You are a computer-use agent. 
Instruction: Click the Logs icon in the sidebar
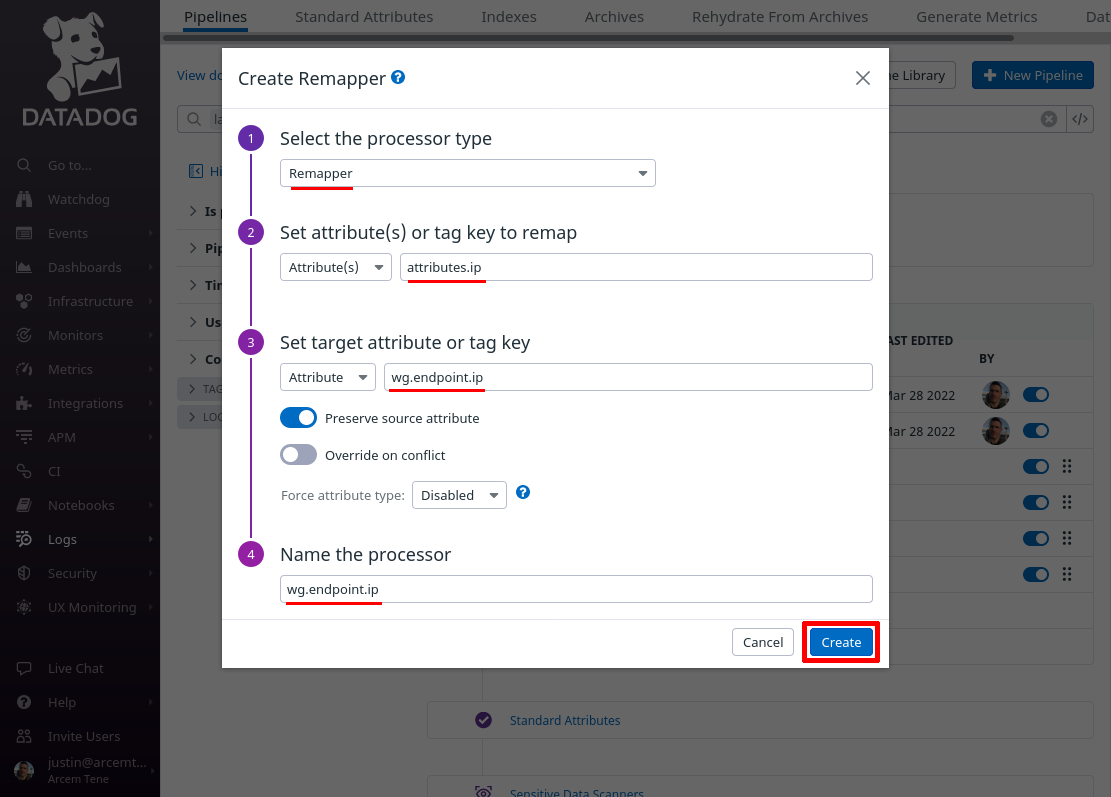[x=24, y=539]
